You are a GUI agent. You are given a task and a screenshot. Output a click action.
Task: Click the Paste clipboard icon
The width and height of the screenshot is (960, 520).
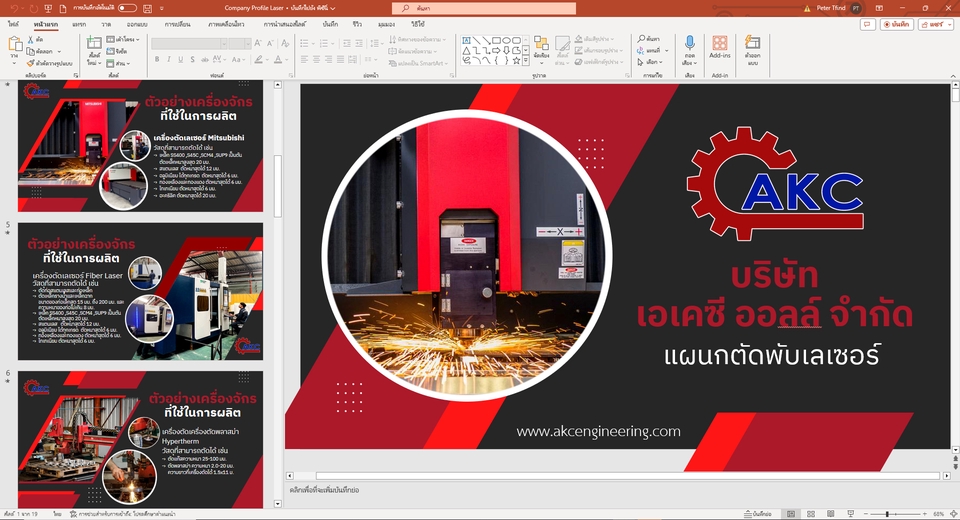click(15, 44)
